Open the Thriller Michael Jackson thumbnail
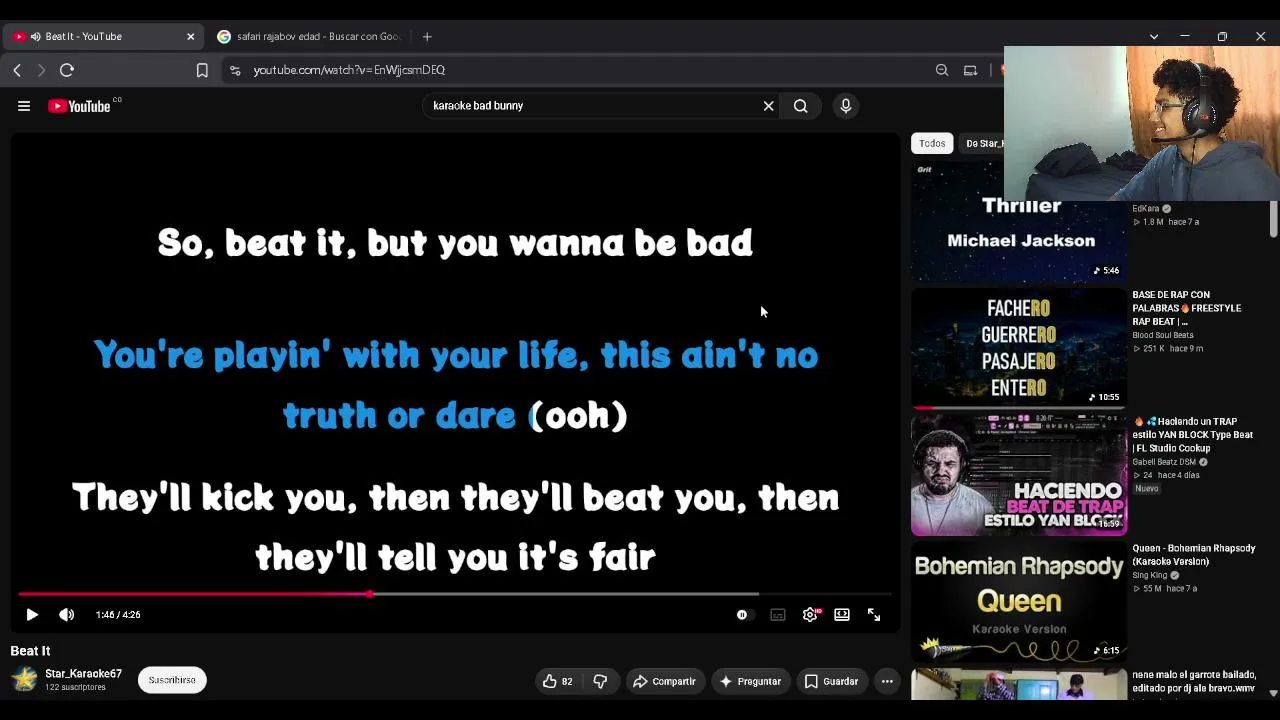 click(1019, 223)
